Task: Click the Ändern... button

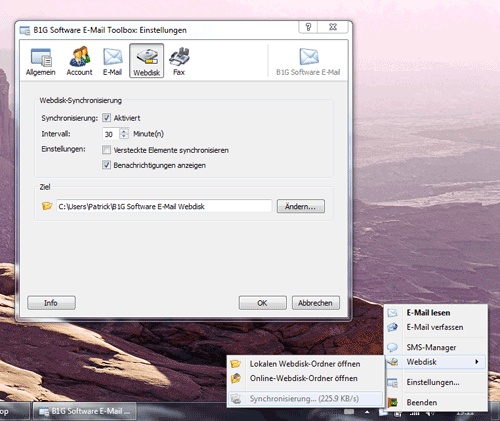Action: [x=301, y=206]
